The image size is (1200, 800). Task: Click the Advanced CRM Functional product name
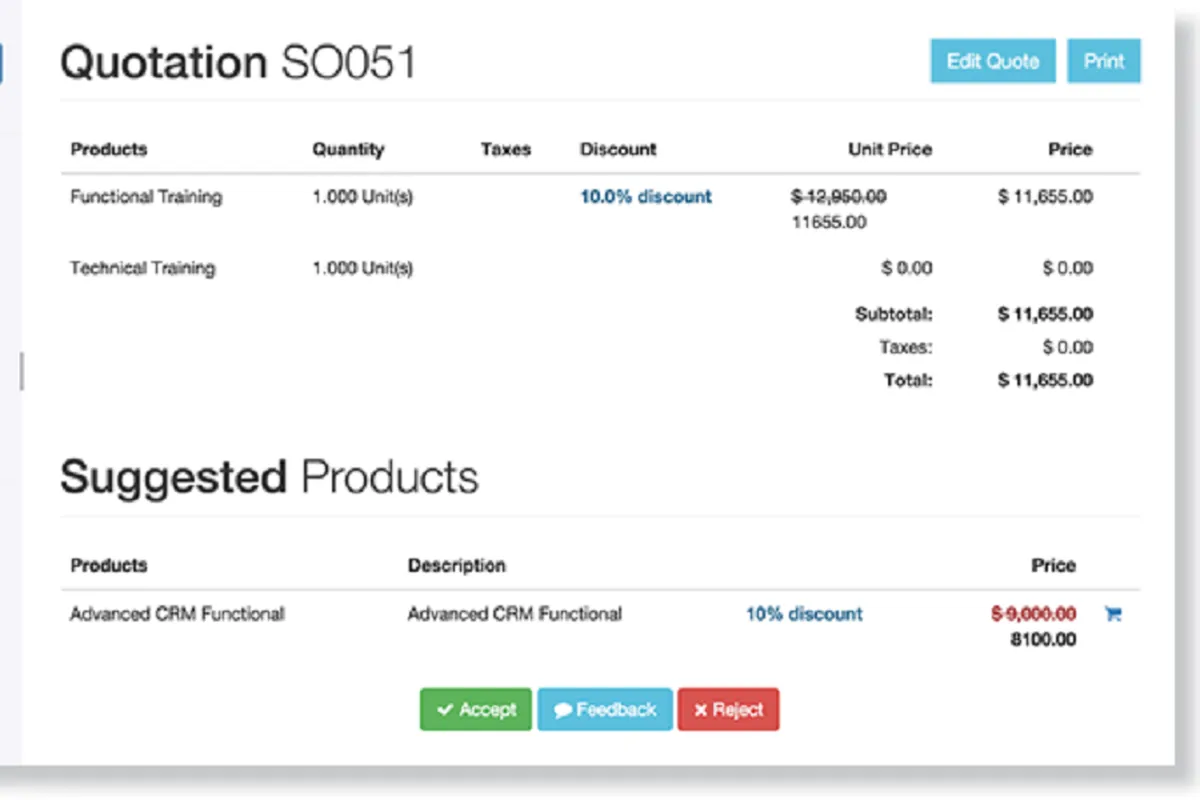pyautogui.click(x=177, y=614)
